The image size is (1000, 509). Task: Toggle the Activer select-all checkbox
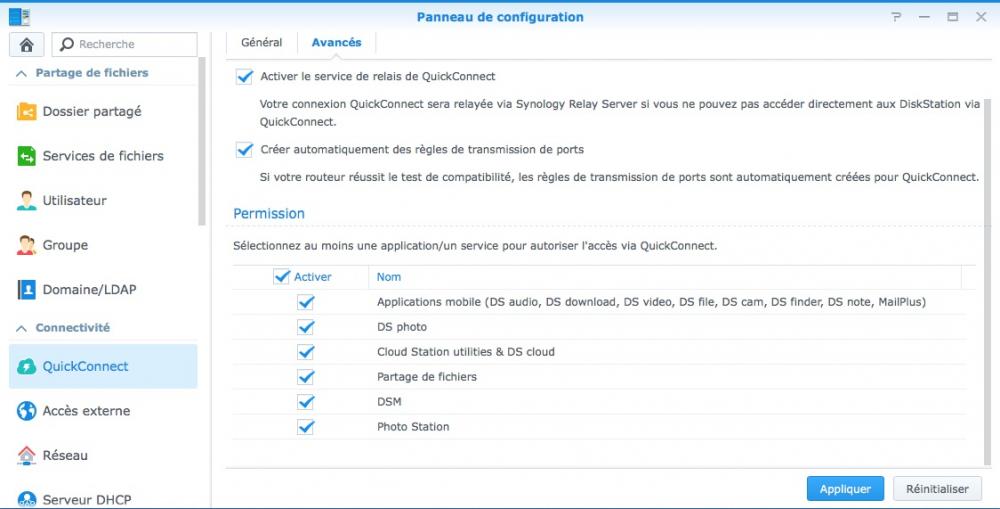[x=281, y=277]
